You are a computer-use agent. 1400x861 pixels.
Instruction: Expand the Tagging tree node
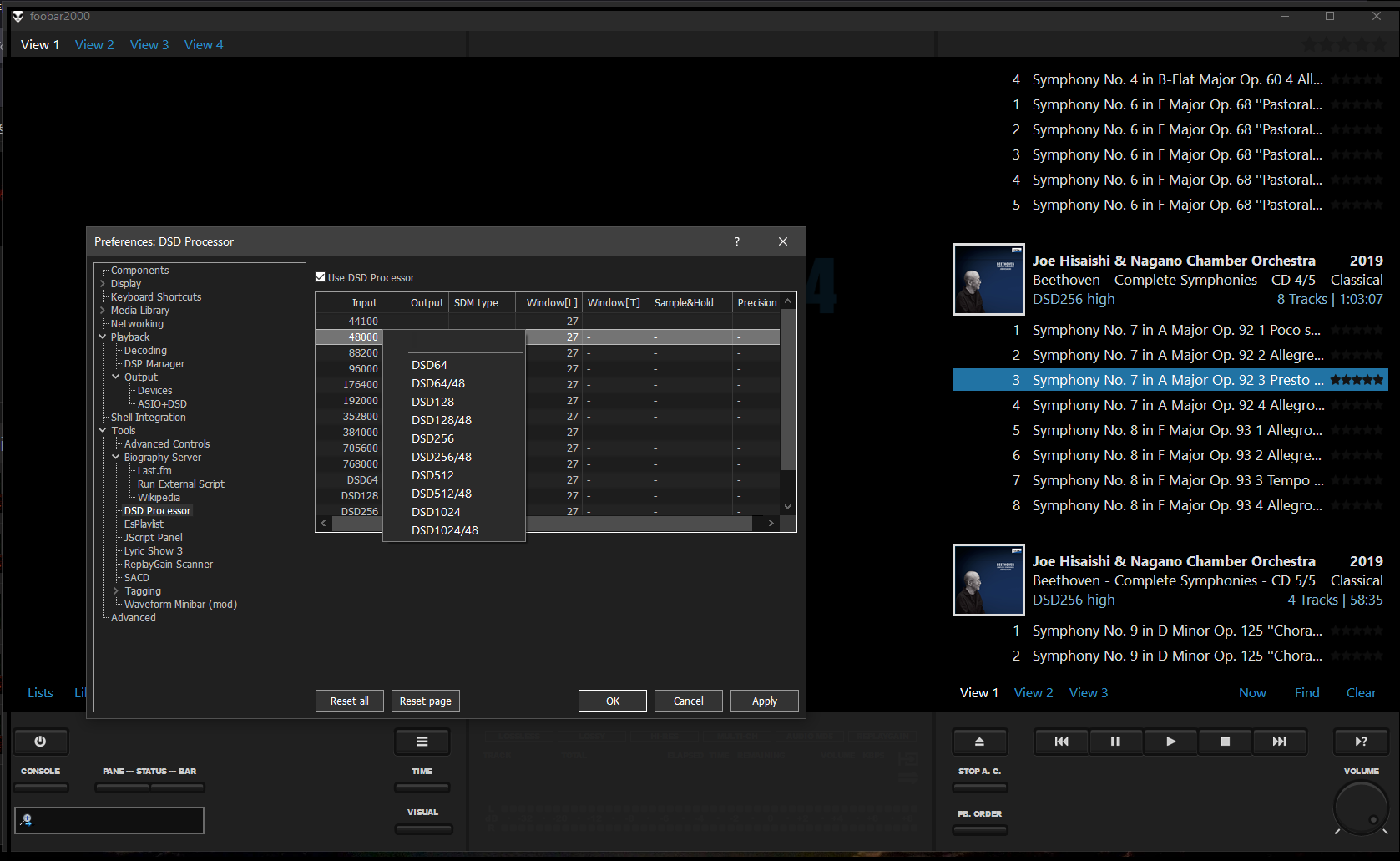(x=116, y=591)
